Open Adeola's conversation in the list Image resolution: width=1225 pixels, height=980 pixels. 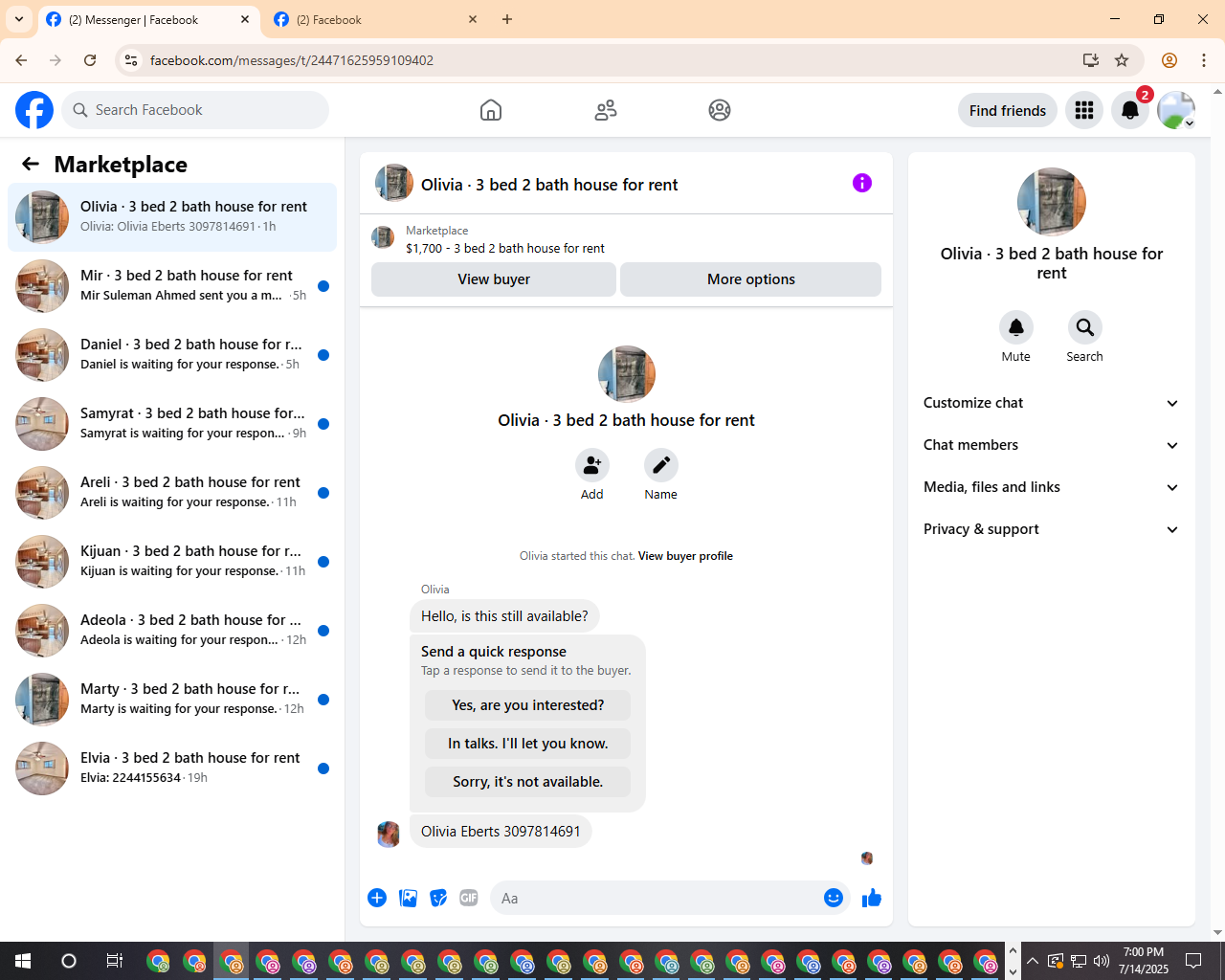[172, 631]
